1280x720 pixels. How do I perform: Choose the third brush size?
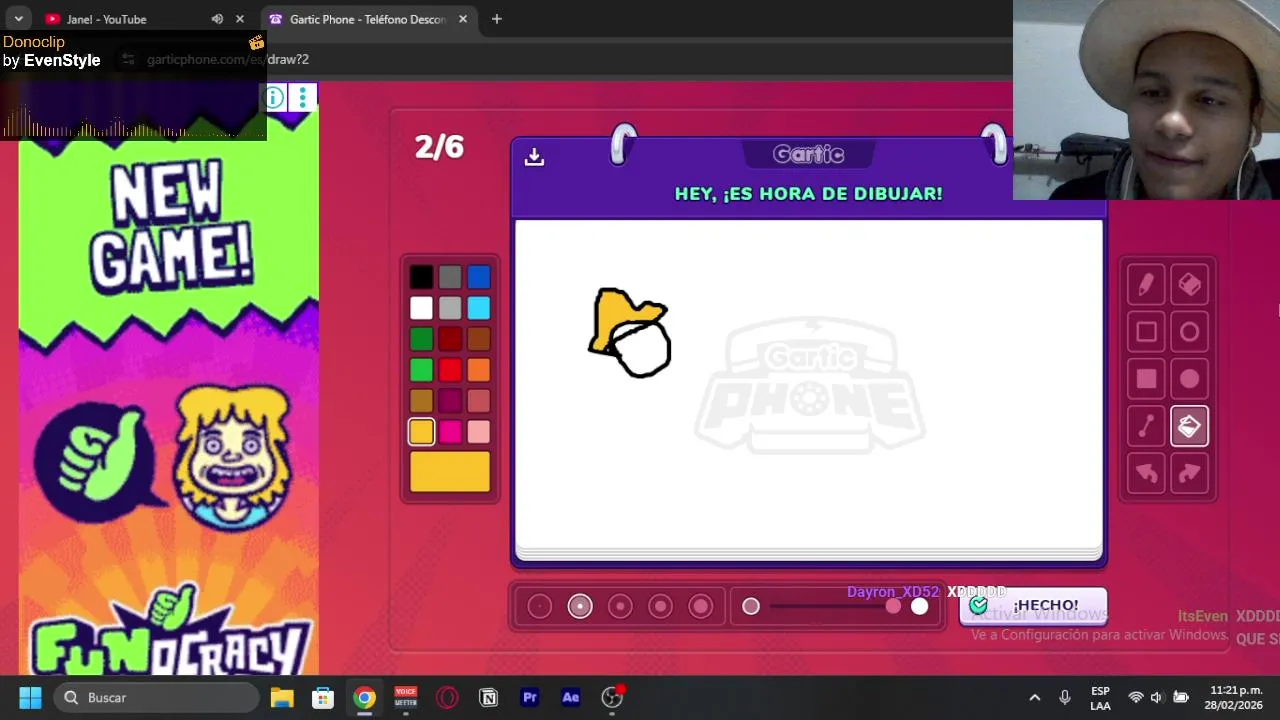pyautogui.click(x=620, y=606)
